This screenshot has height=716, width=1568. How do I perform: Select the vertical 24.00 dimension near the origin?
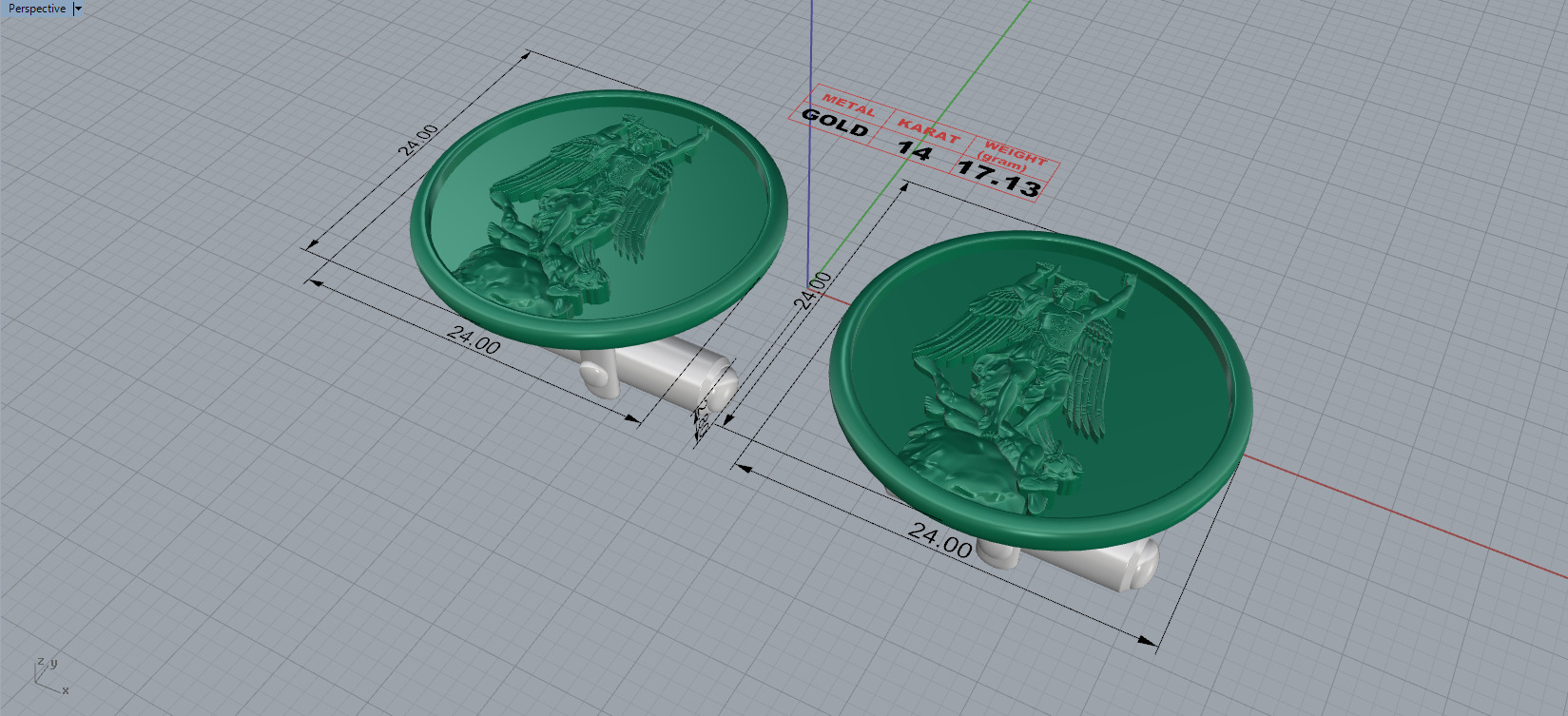coord(813,291)
